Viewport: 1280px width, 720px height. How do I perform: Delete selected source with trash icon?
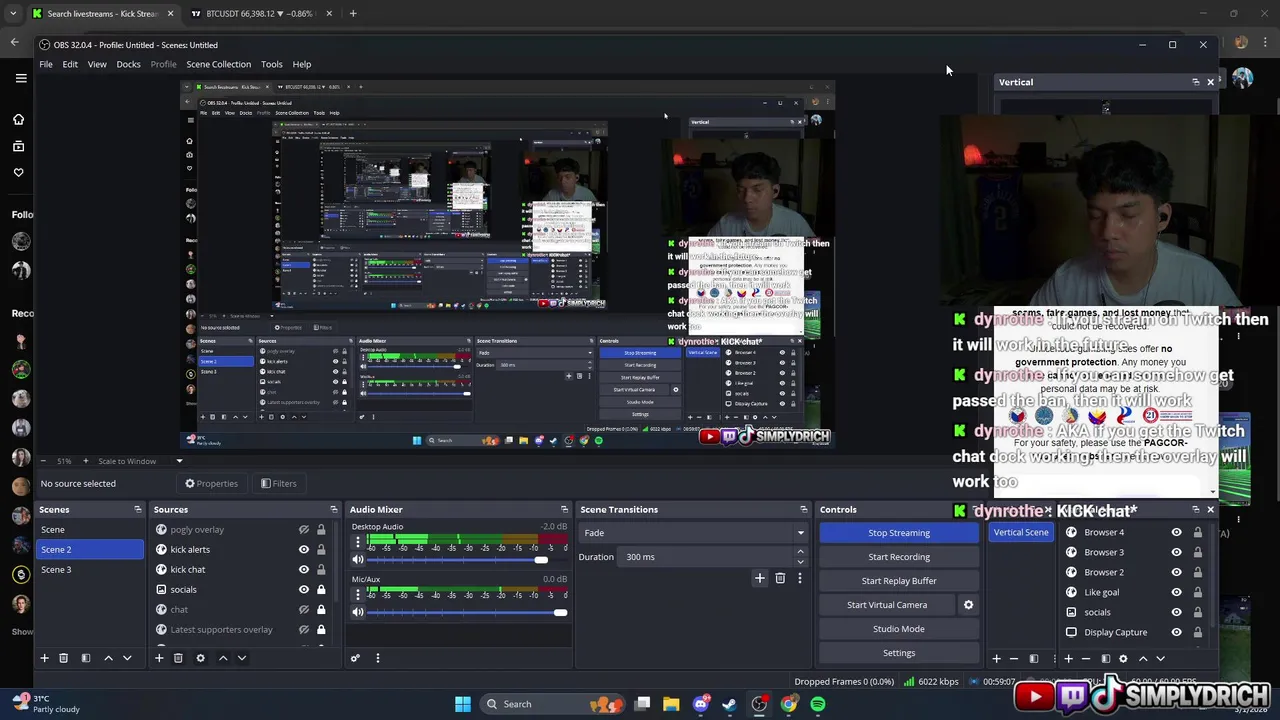(178, 658)
